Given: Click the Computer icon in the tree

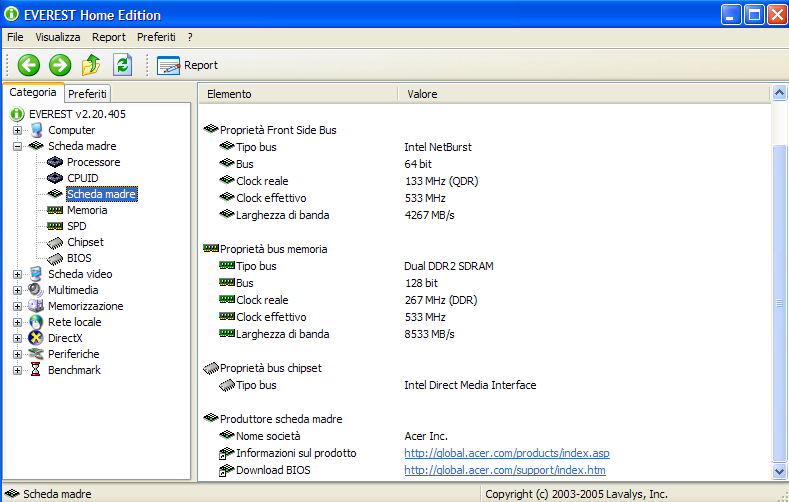Looking at the screenshot, I should click(36, 130).
